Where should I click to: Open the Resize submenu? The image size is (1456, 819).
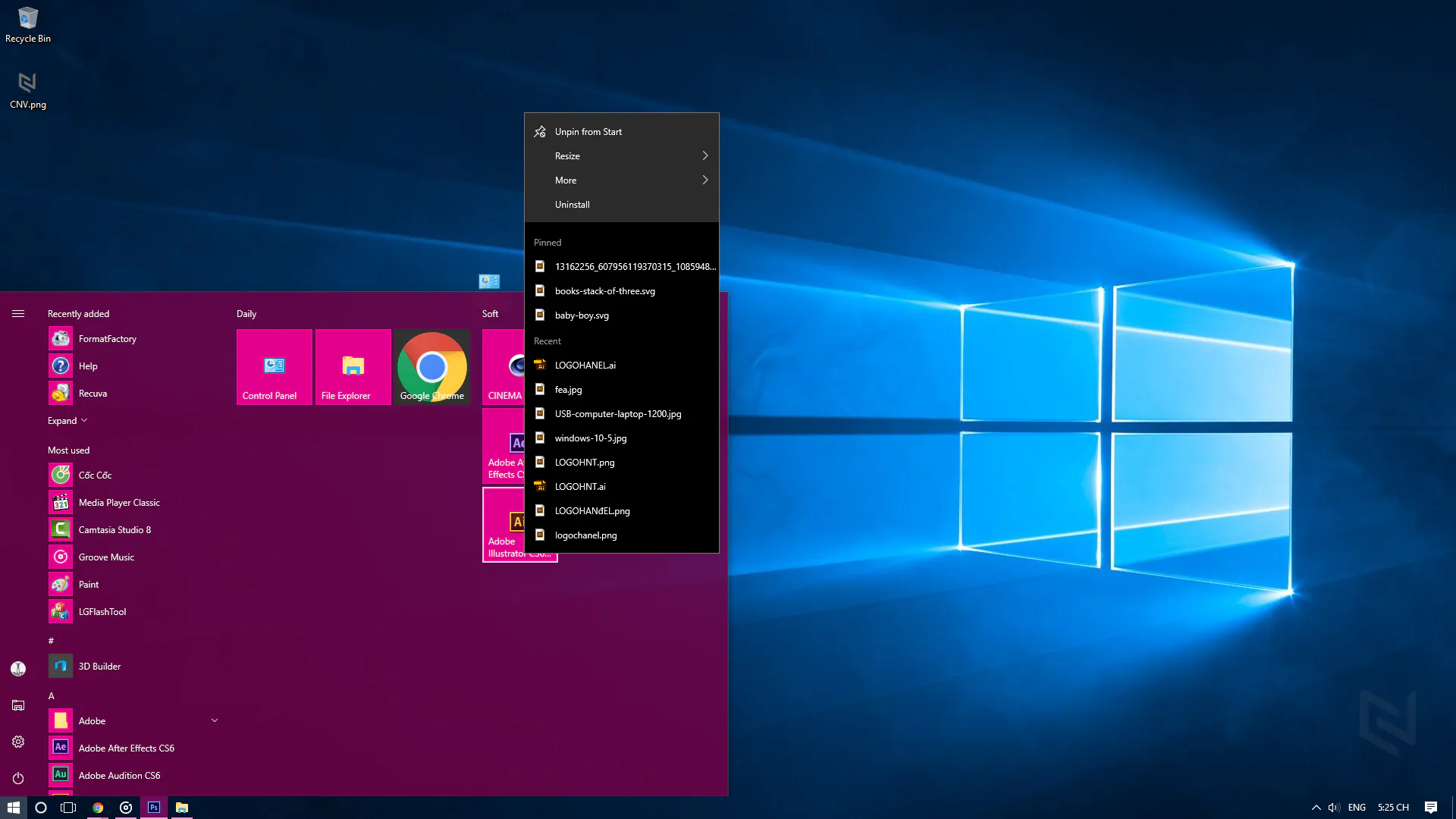click(622, 156)
